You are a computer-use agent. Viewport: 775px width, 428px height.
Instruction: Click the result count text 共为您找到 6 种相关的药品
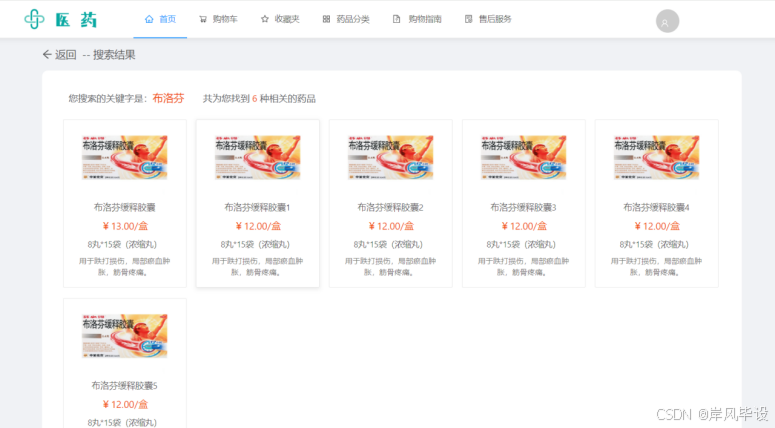pyautogui.click(x=259, y=99)
